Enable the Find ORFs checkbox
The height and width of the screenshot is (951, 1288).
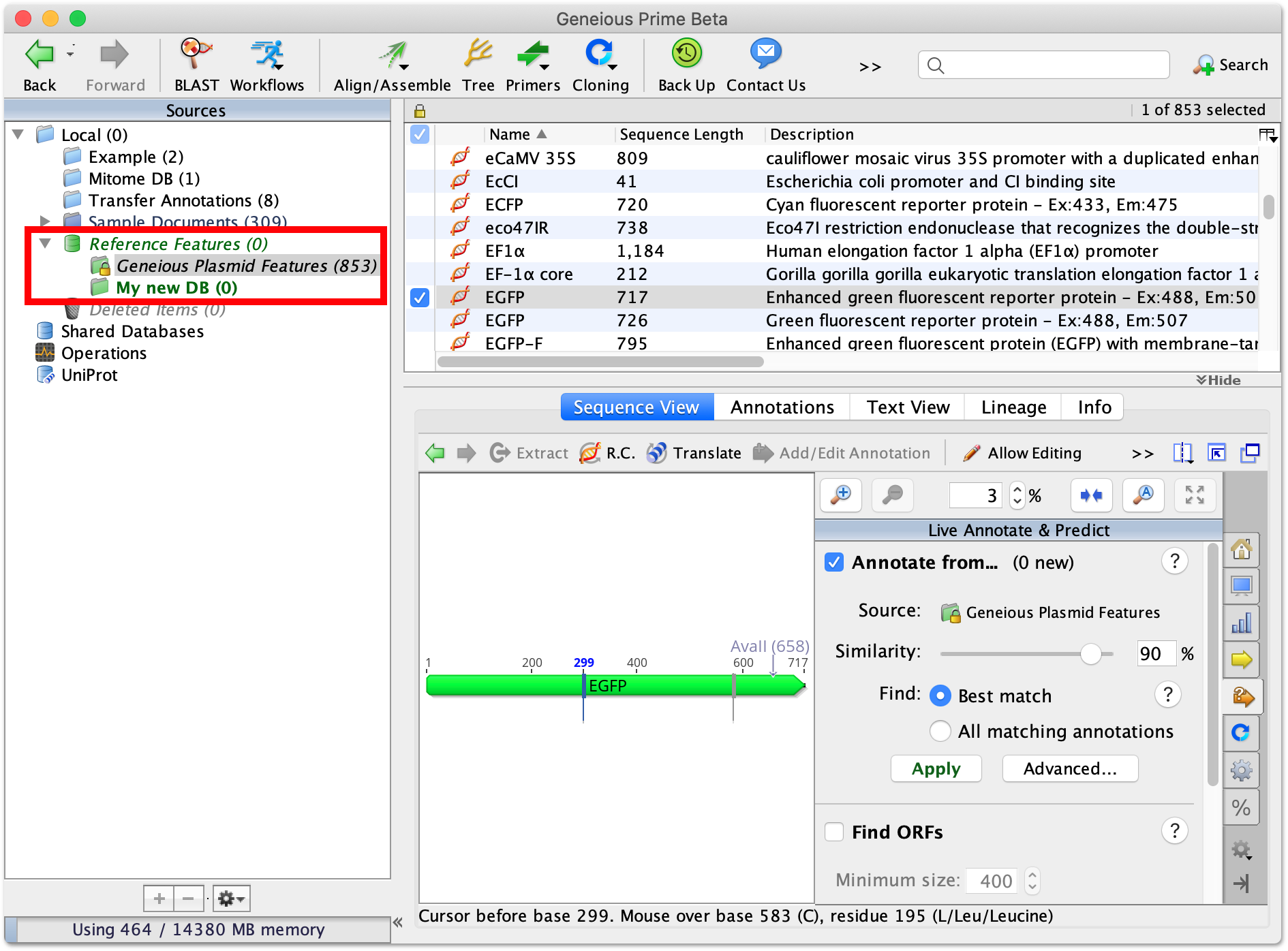(x=834, y=832)
